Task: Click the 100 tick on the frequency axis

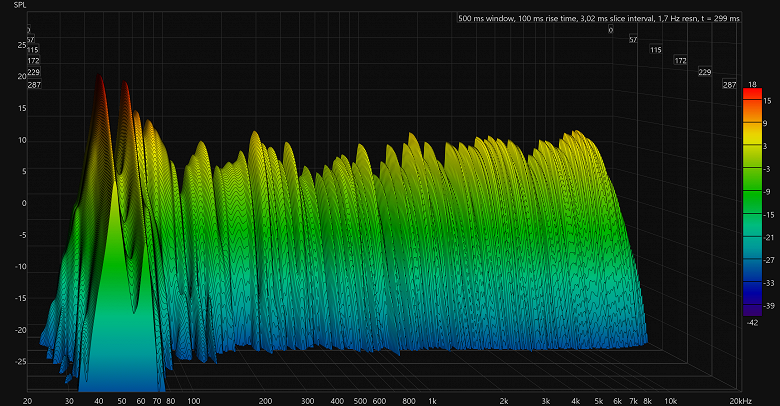Action: [x=194, y=401]
